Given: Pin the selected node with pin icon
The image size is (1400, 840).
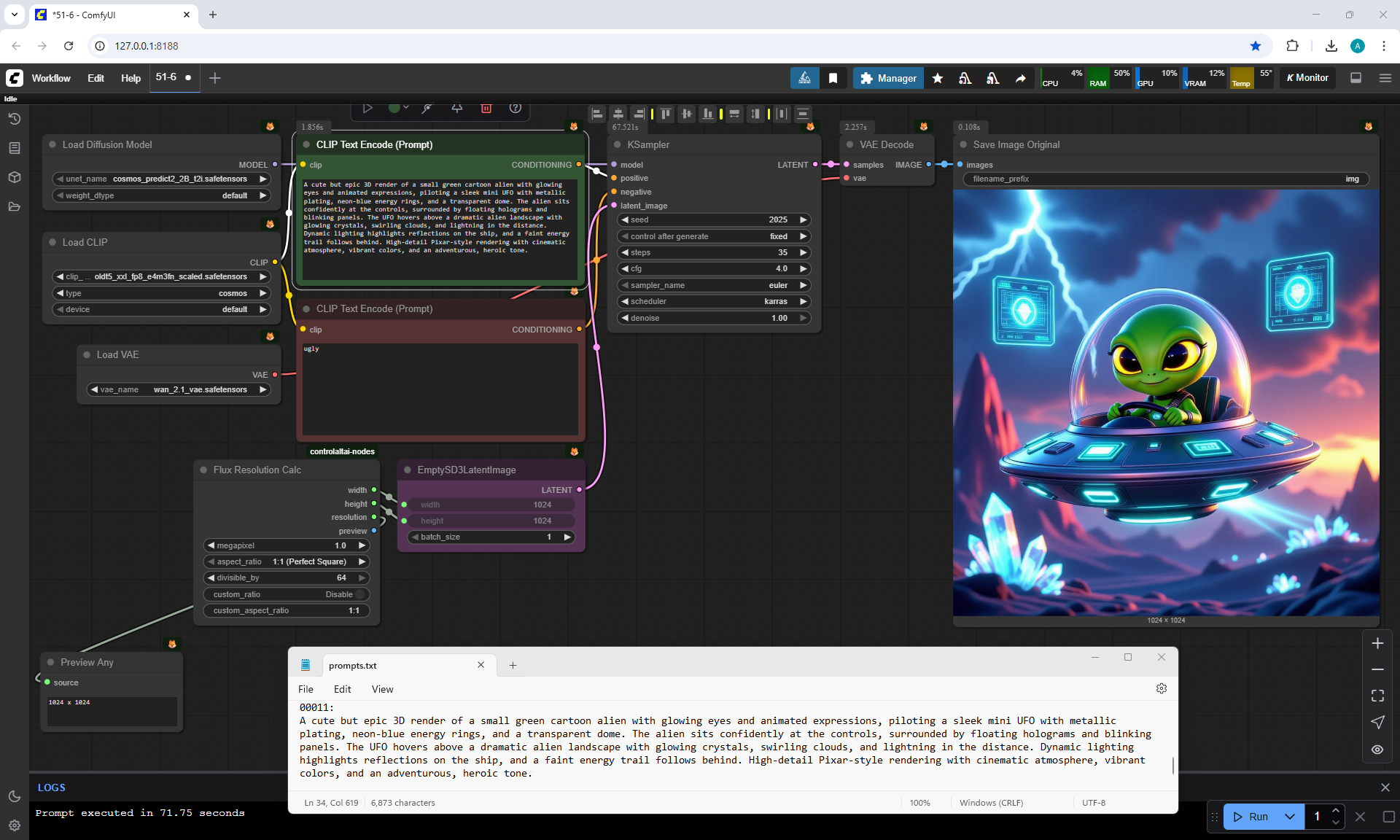Looking at the screenshot, I should click(x=457, y=108).
